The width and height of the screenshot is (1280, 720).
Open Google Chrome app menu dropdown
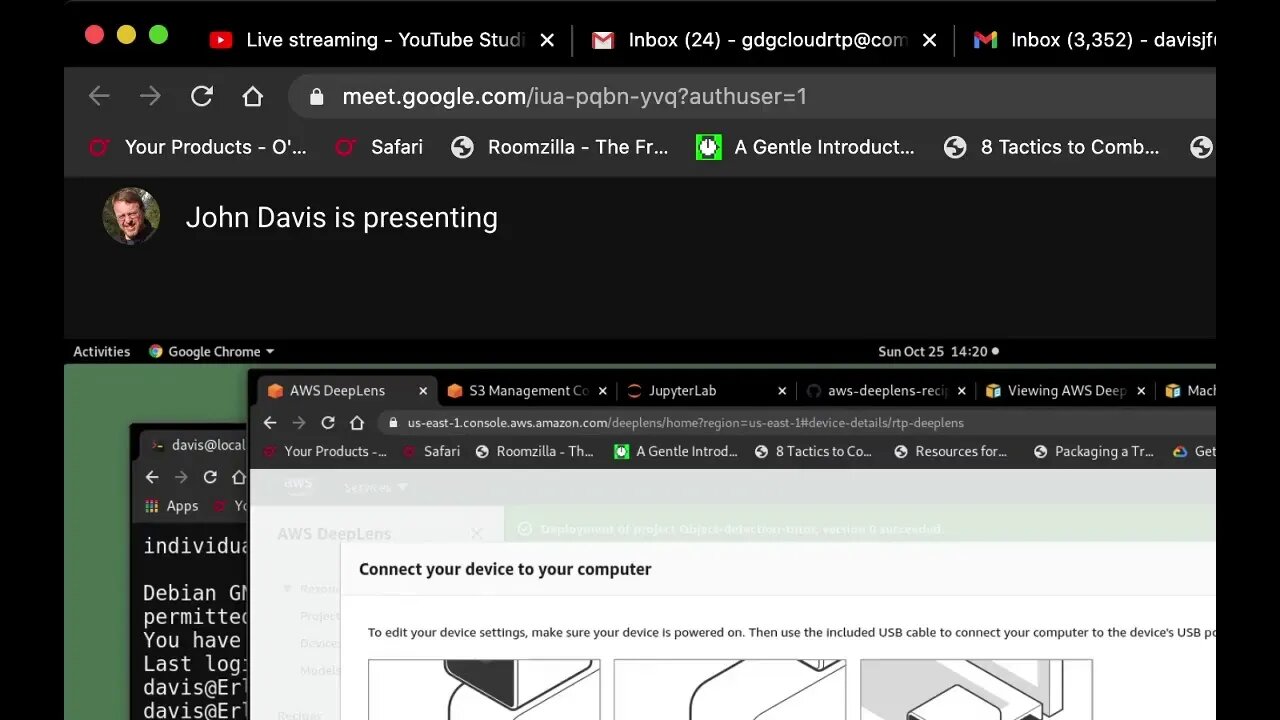(211, 351)
